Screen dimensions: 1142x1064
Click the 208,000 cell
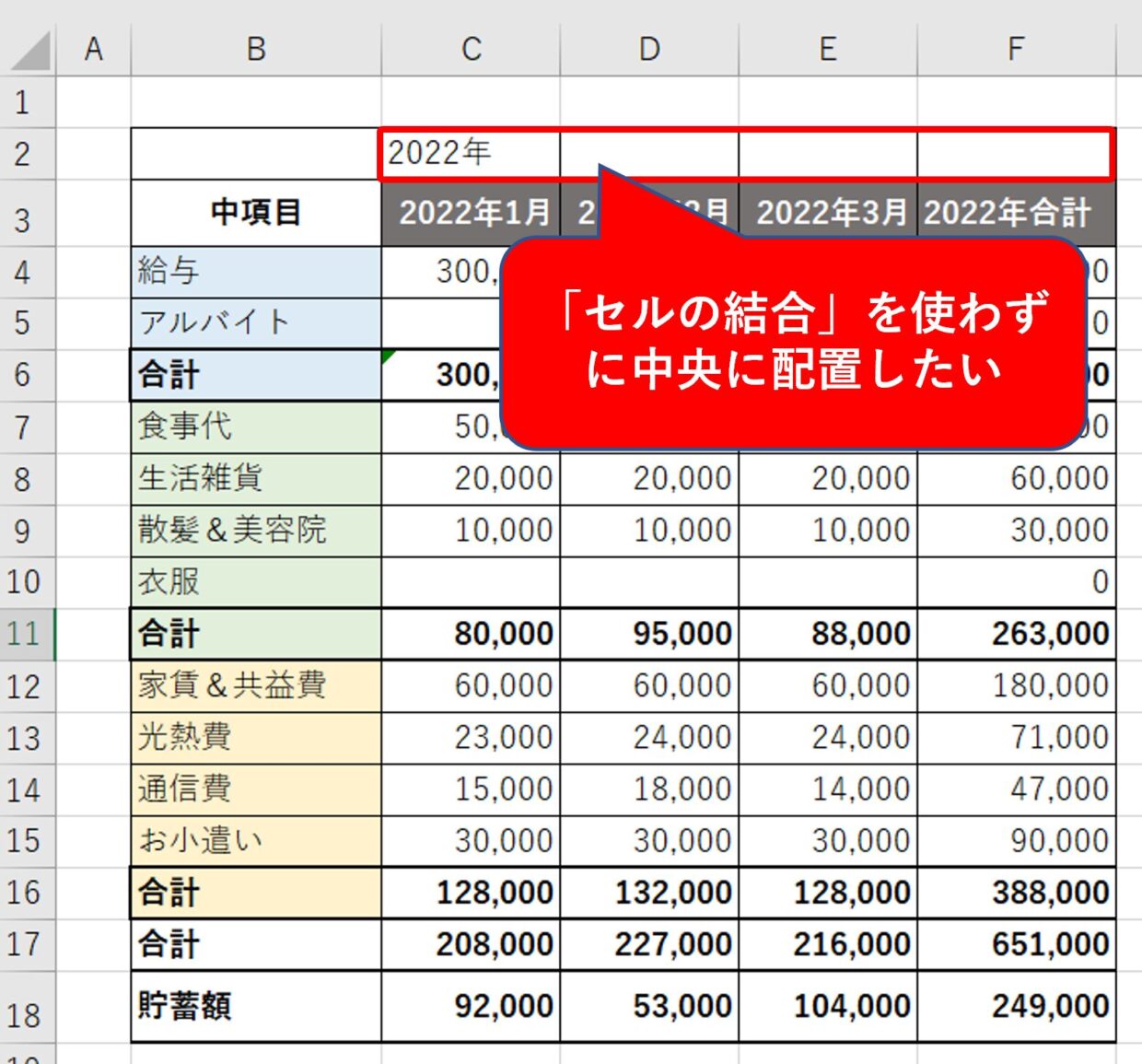click(471, 944)
